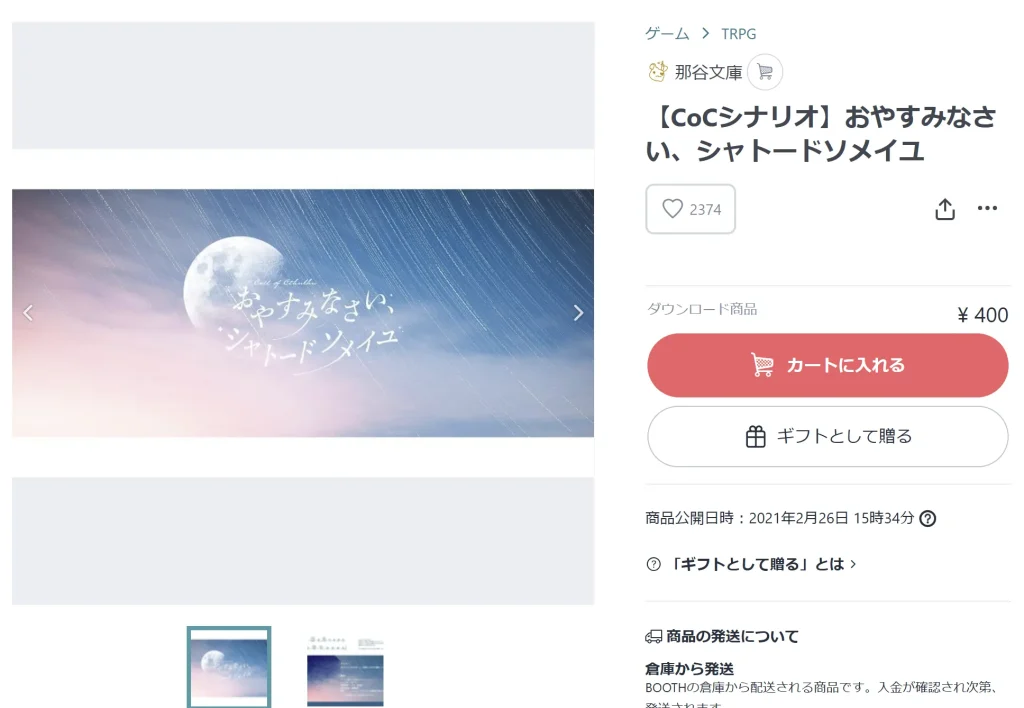Select the second scenario details thumbnail

click(x=345, y=668)
